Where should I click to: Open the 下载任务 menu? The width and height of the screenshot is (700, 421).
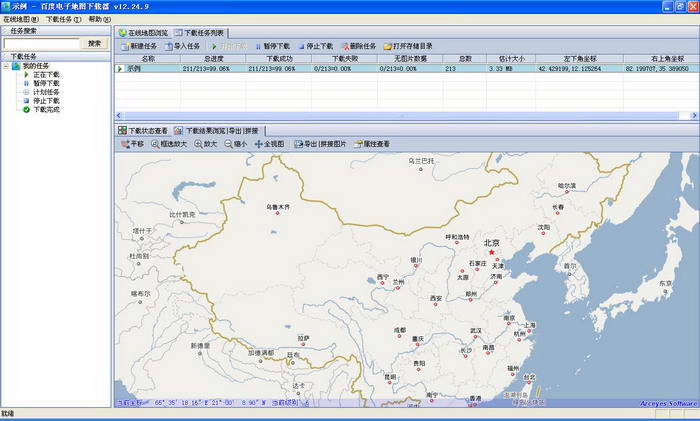63,19
